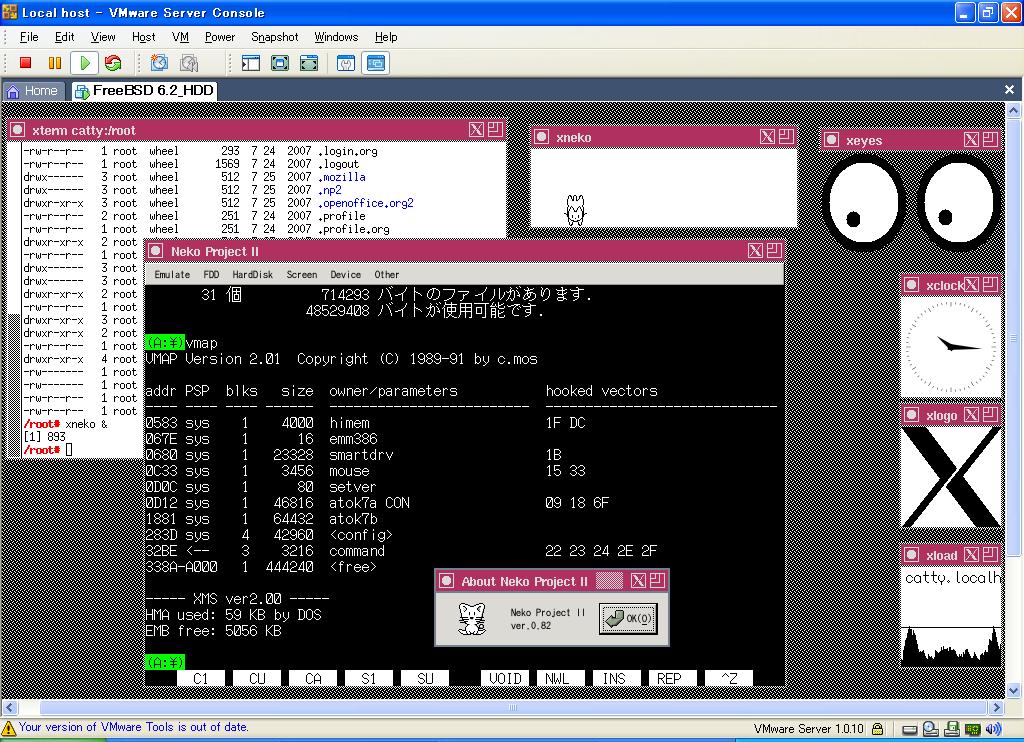
Task: Open the Snapshot menu
Action: click(274, 37)
